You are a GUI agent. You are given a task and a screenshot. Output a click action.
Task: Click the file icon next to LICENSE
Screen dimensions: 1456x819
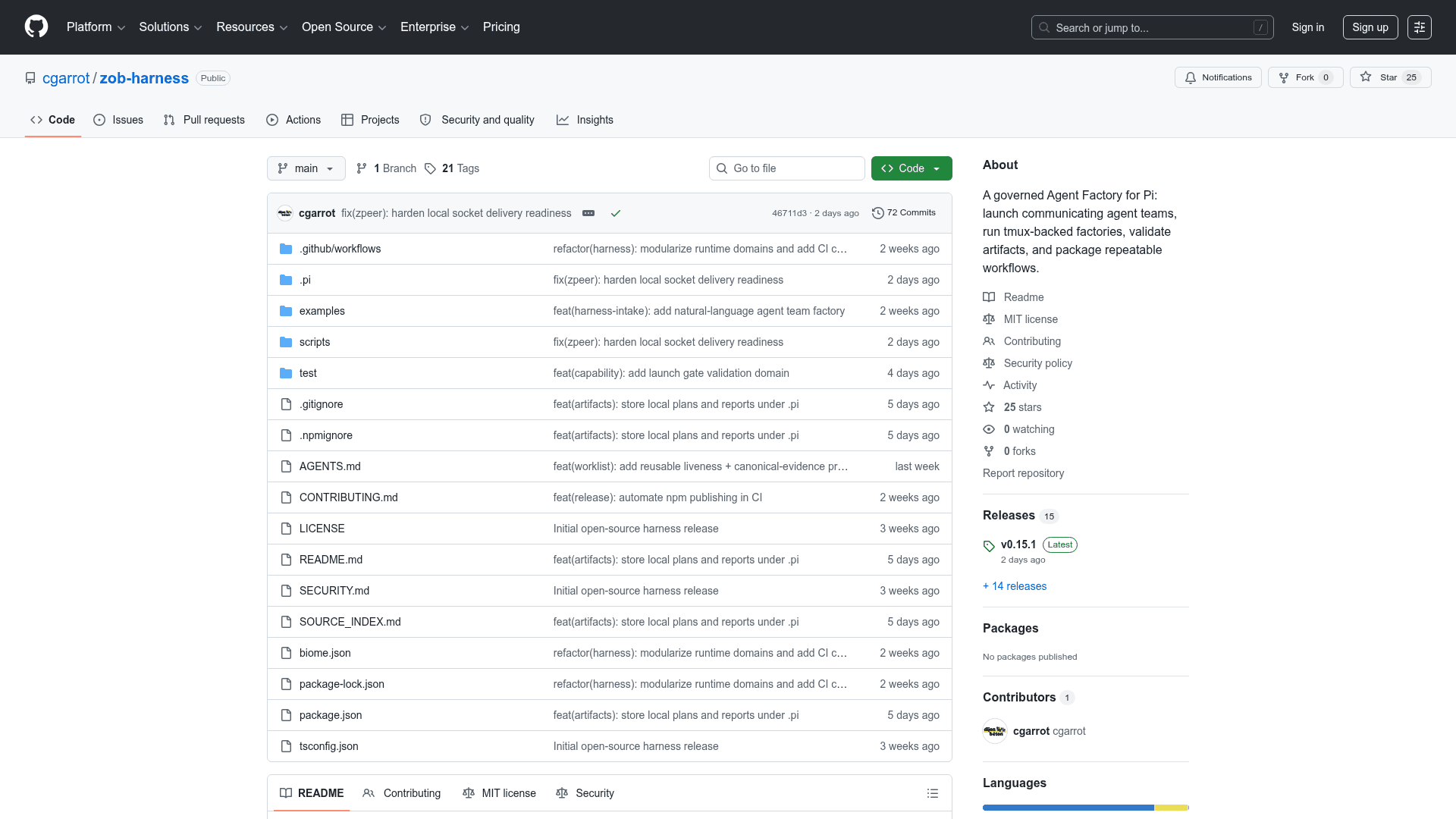(286, 529)
